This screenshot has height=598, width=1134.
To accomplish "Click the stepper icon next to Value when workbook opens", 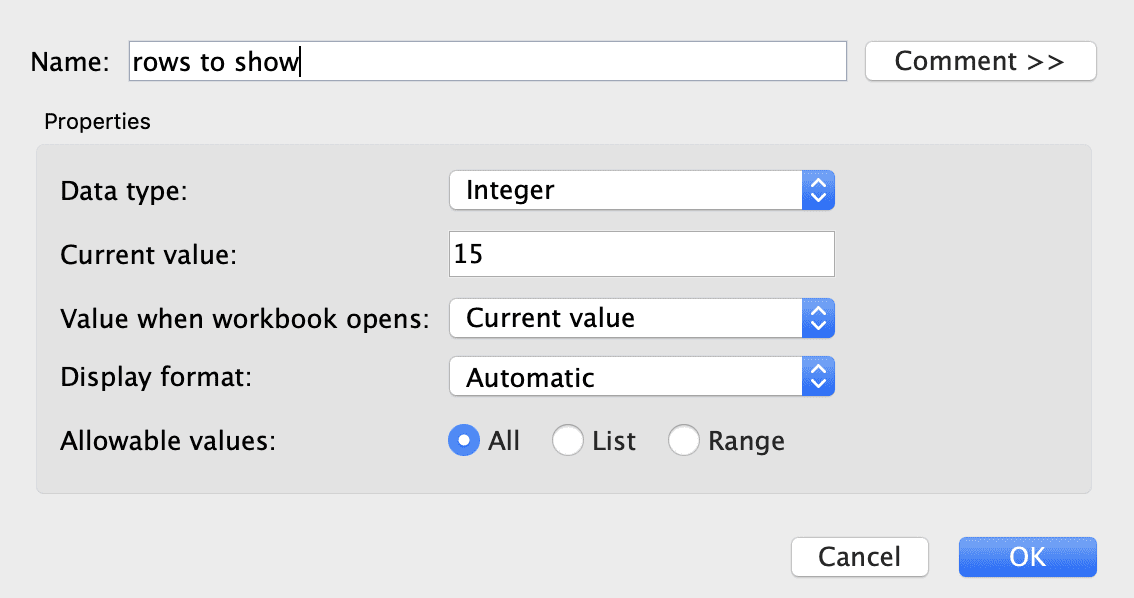I will click(x=820, y=318).
